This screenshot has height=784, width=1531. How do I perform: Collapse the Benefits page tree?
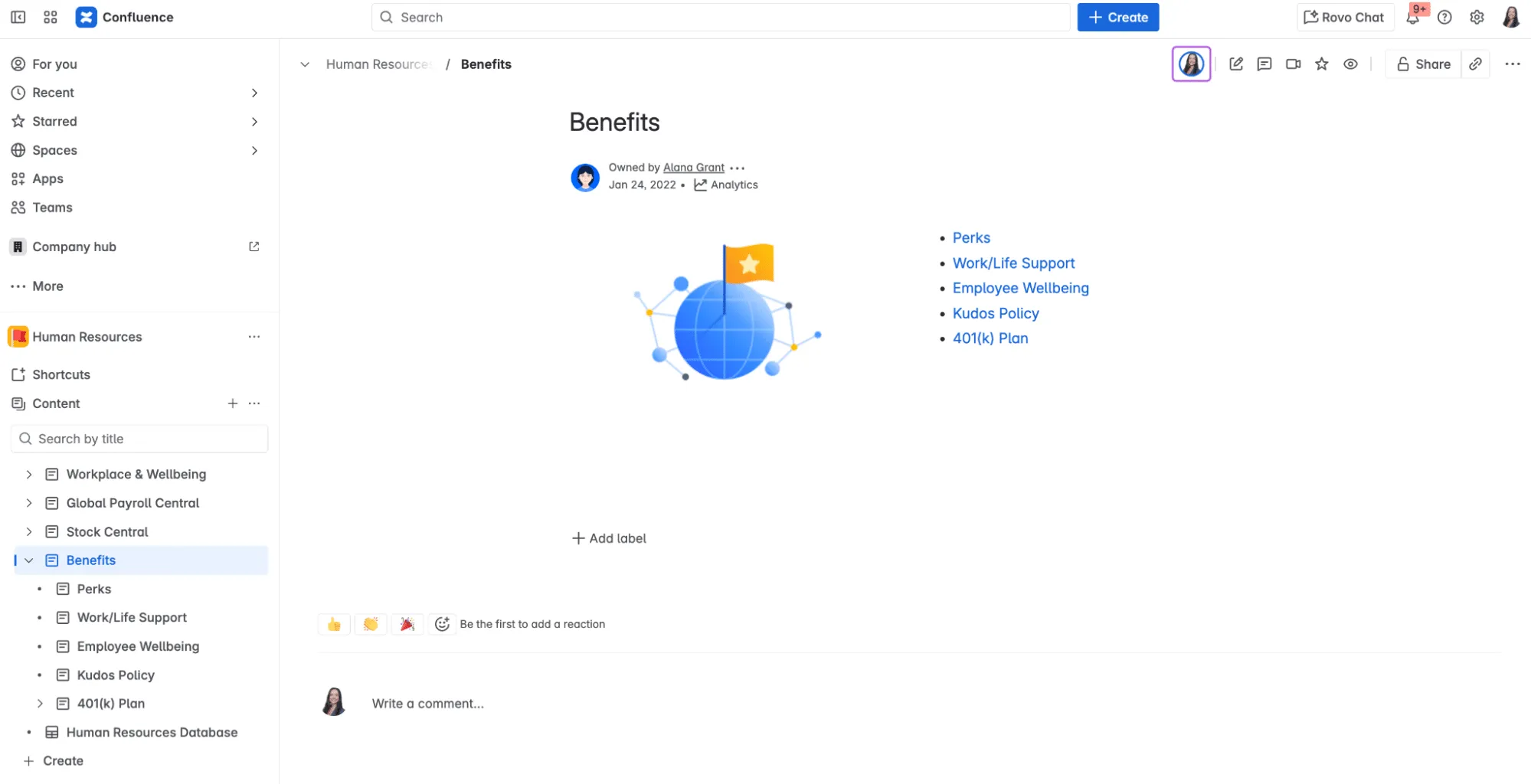29,560
